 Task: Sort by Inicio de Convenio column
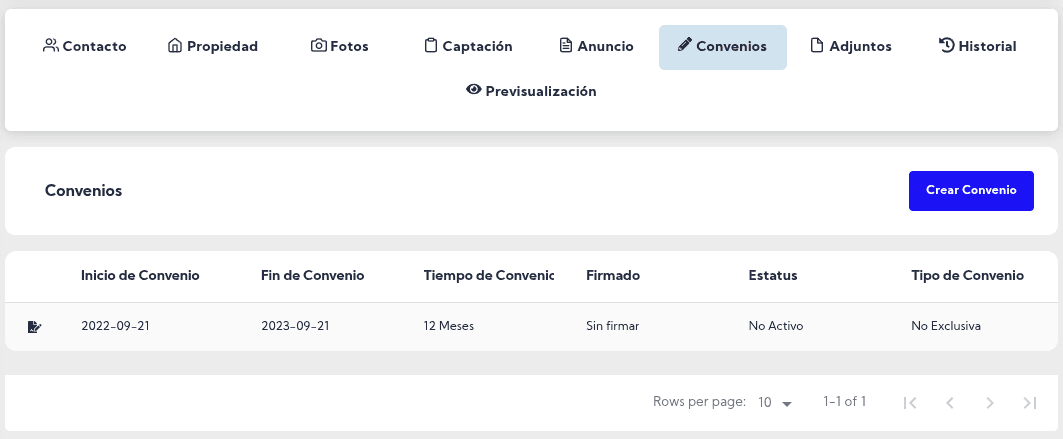click(140, 275)
